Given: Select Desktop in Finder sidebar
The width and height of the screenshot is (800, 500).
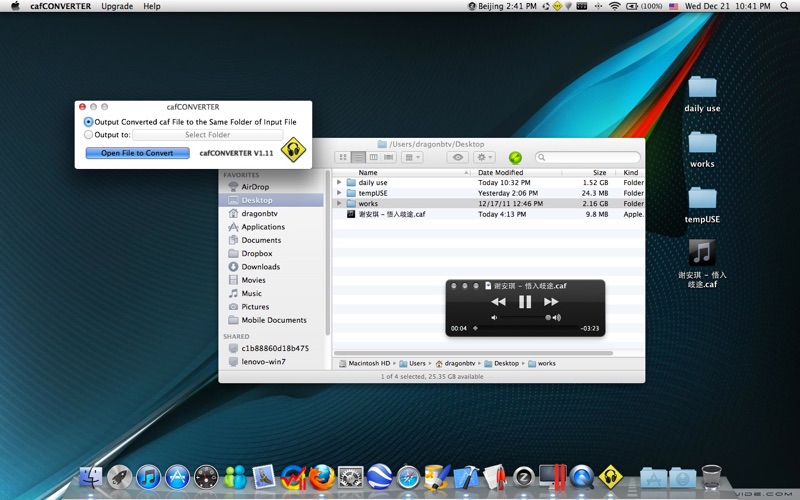Looking at the screenshot, I should (x=271, y=200).
